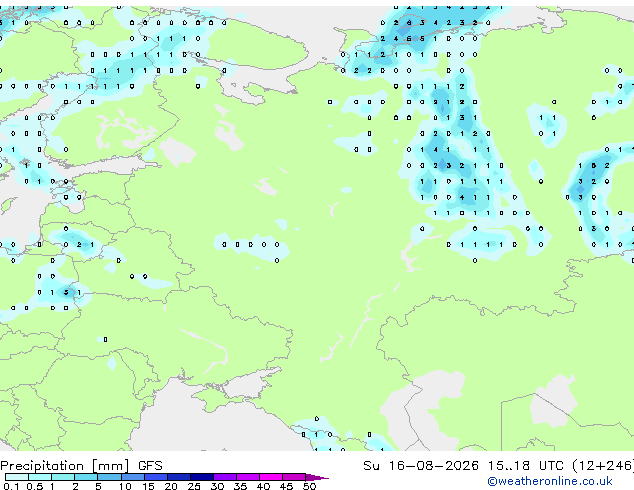
Task: Click the legend label "10"
Action: point(125,486)
